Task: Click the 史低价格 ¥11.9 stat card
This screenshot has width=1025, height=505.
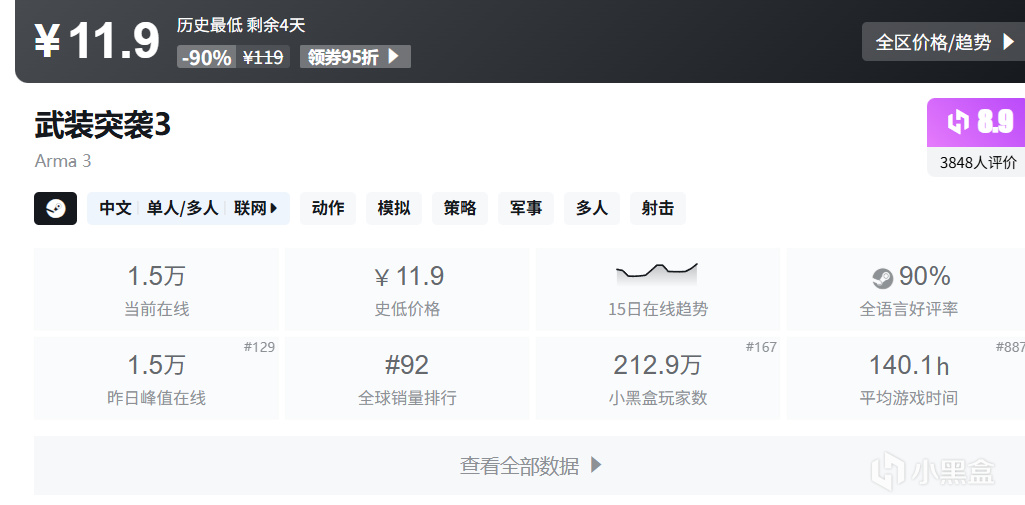Action: [407, 289]
